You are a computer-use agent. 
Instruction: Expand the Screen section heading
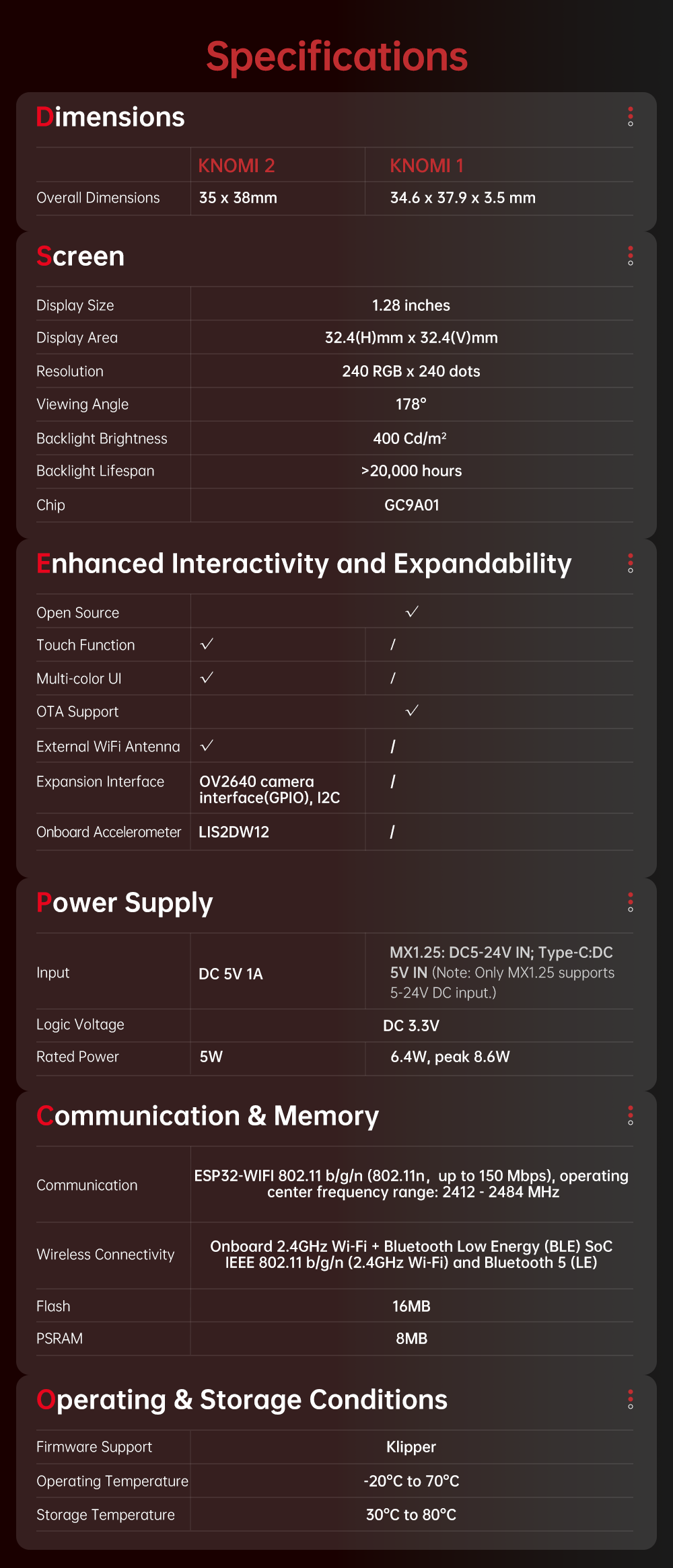pyautogui.click(x=81, y=256)
